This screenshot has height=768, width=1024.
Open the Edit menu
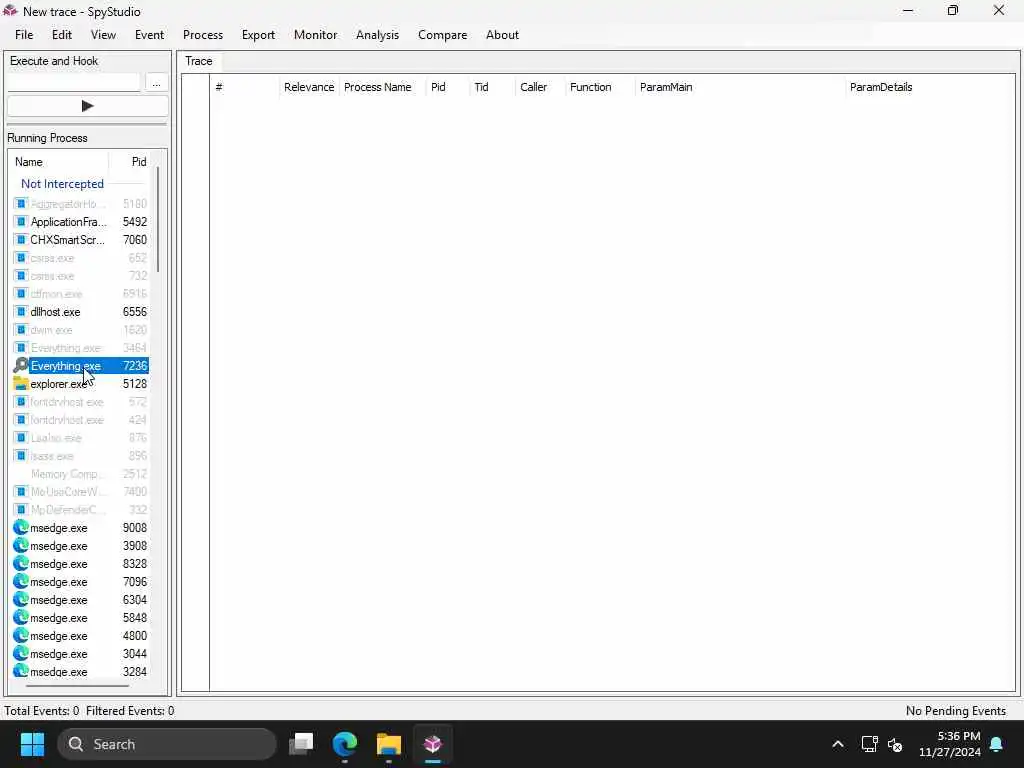click(61, 35)
